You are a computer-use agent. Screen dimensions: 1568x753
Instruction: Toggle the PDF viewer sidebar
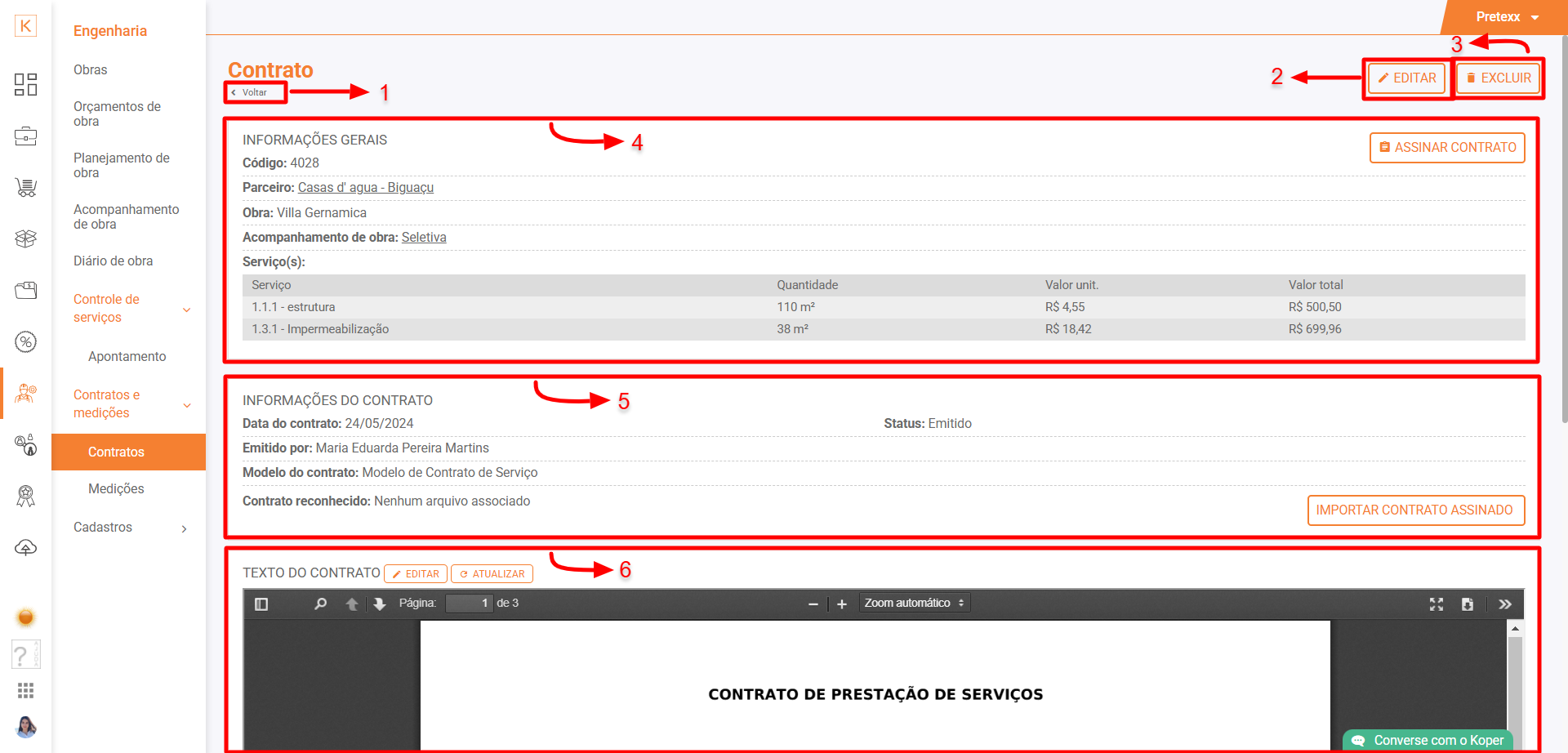pos(261,604)
